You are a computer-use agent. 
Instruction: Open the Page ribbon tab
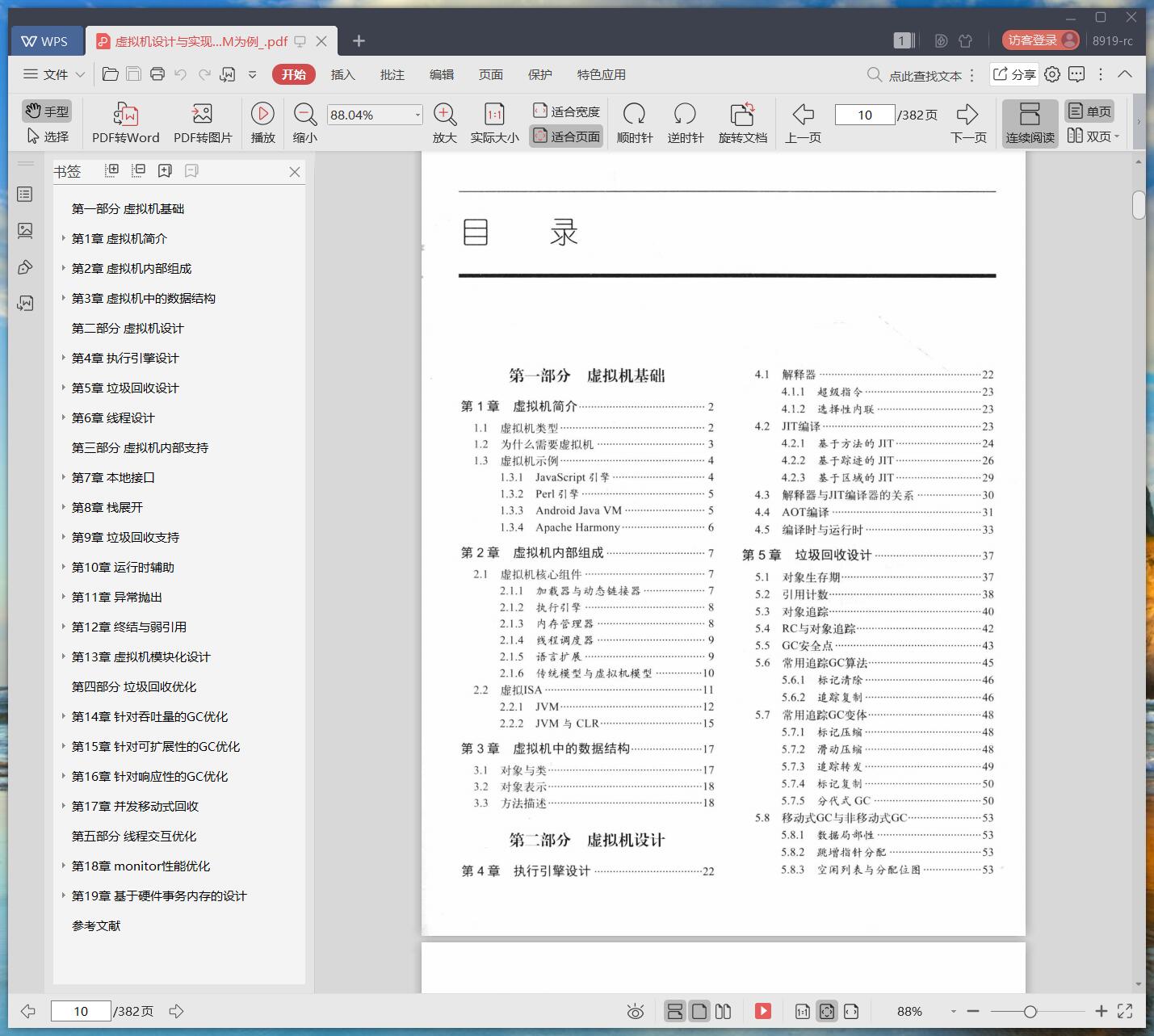point(490,74)
